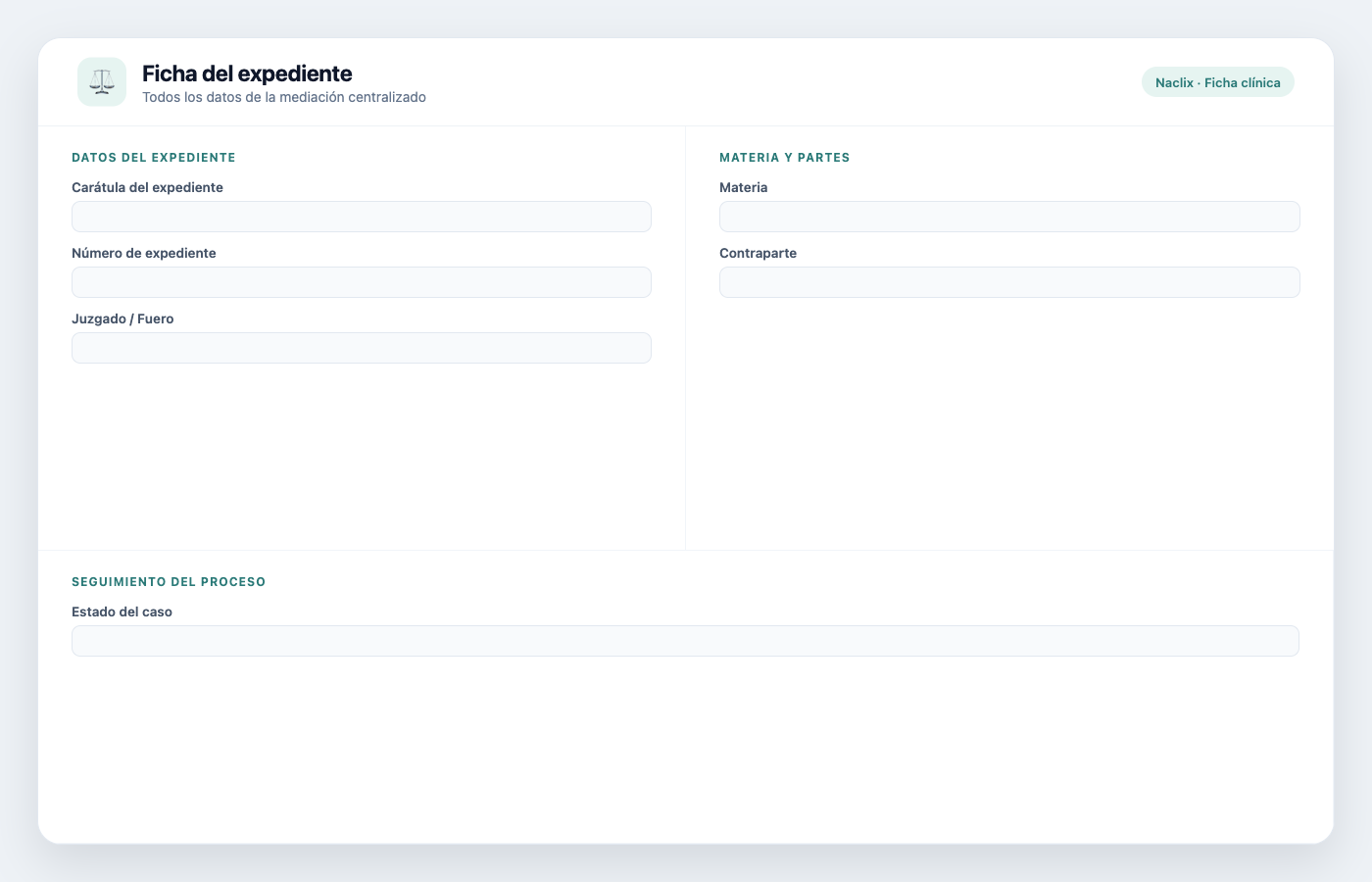Focus the Carátula del expediente field

362,217
